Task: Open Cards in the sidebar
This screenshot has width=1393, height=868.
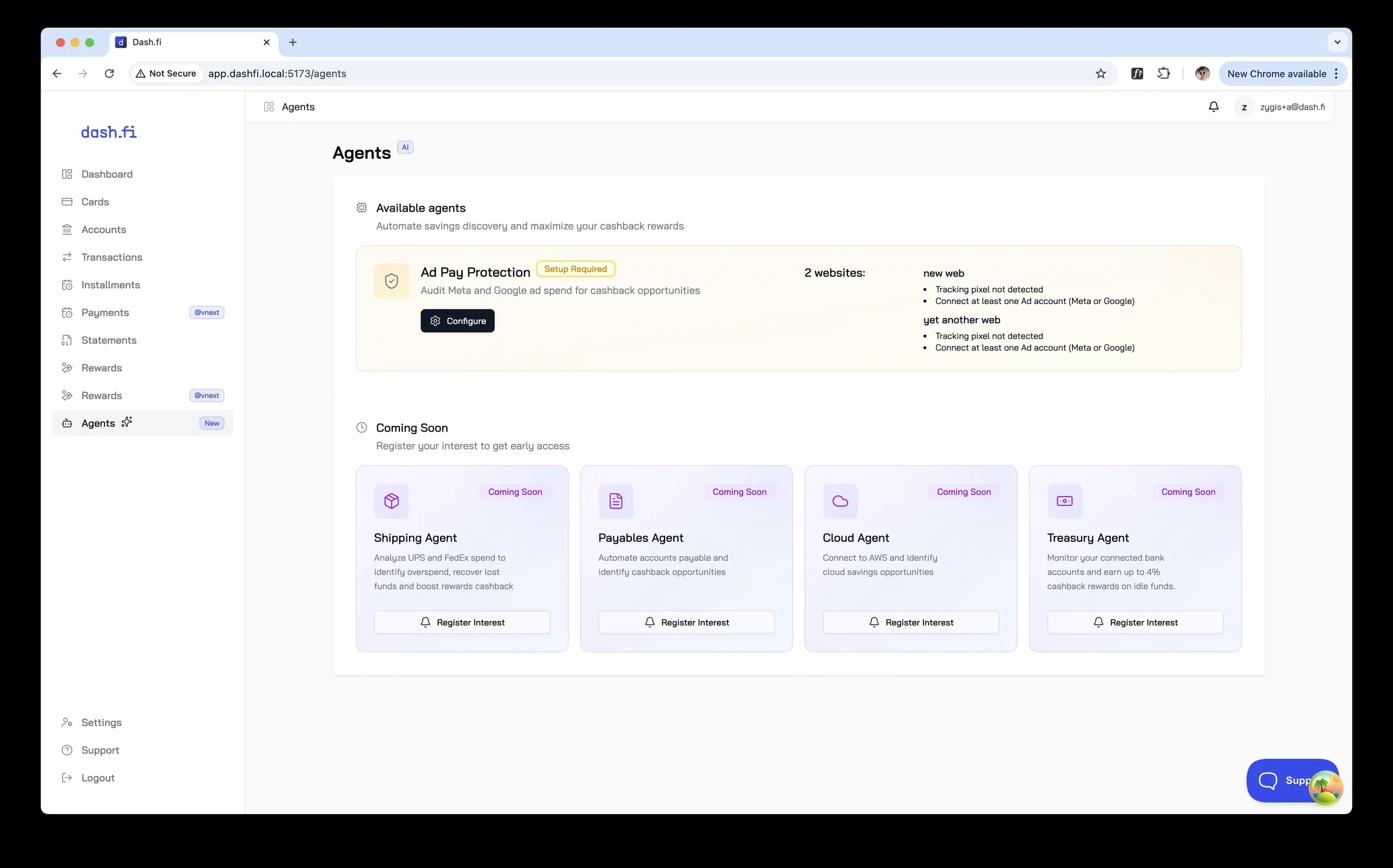Action: click(142, 202)
